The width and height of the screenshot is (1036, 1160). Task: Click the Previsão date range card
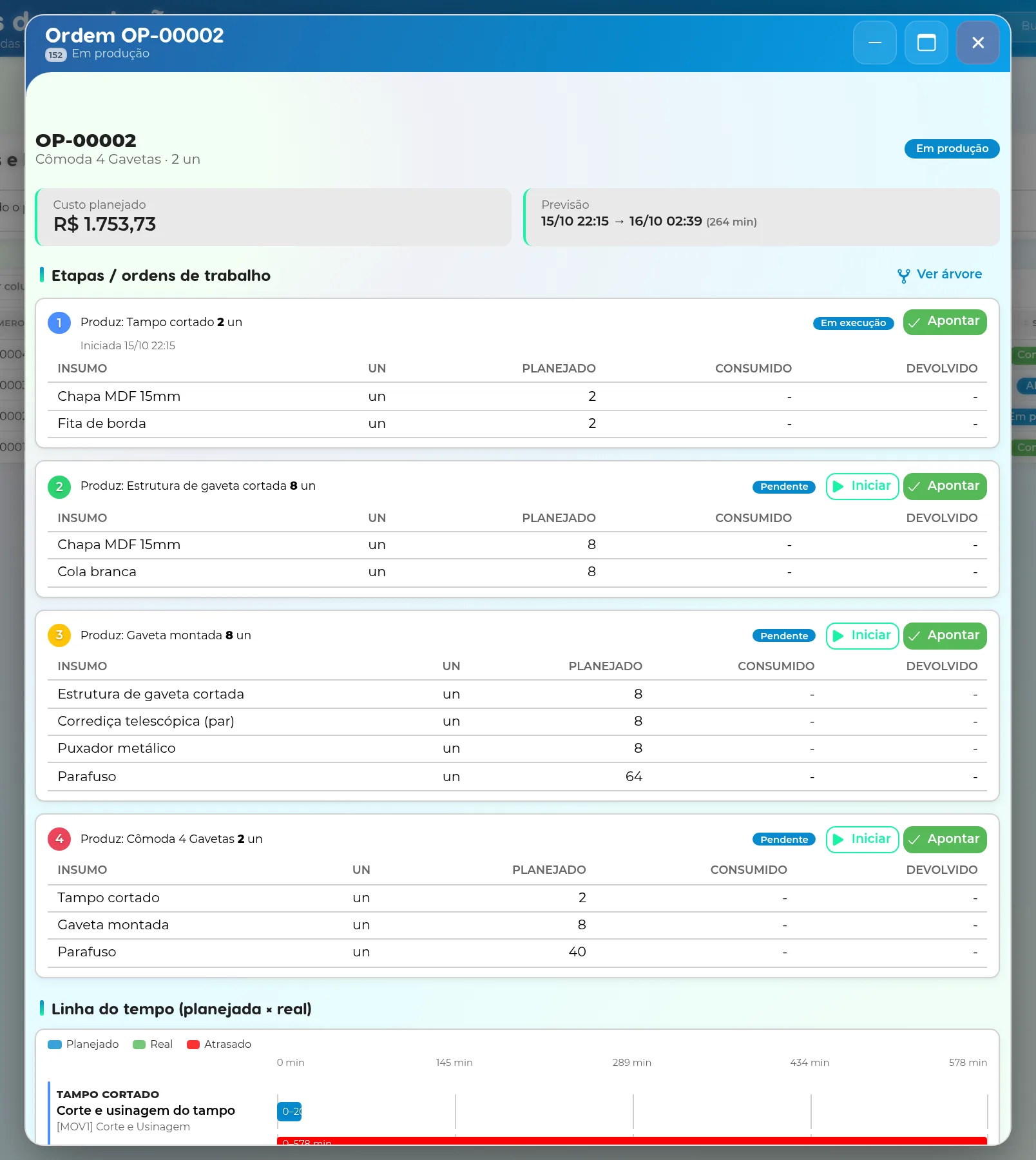coord(762,217)
